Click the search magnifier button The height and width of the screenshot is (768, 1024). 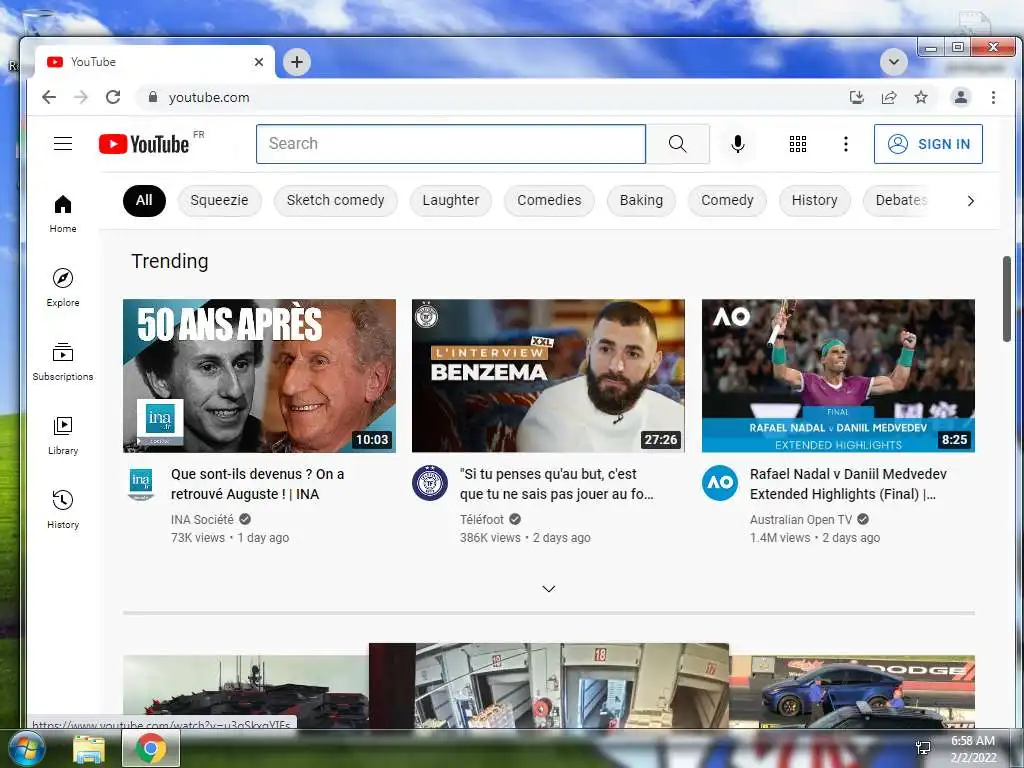coord(677,144)
